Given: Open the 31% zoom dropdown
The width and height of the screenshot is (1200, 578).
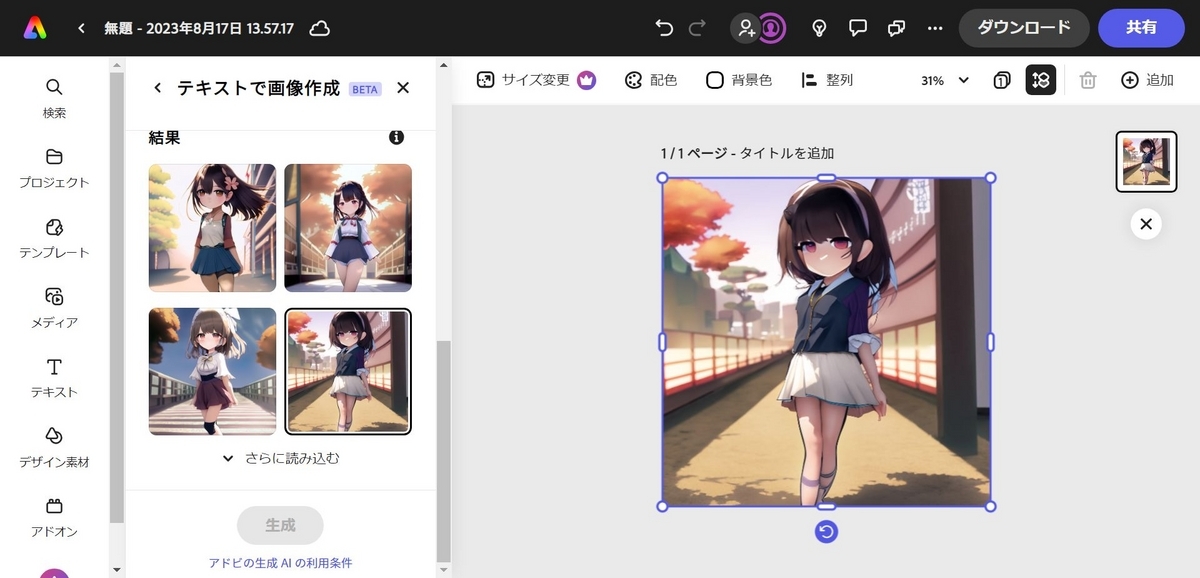Looking at the screenshot, I should tap(945, 80).
